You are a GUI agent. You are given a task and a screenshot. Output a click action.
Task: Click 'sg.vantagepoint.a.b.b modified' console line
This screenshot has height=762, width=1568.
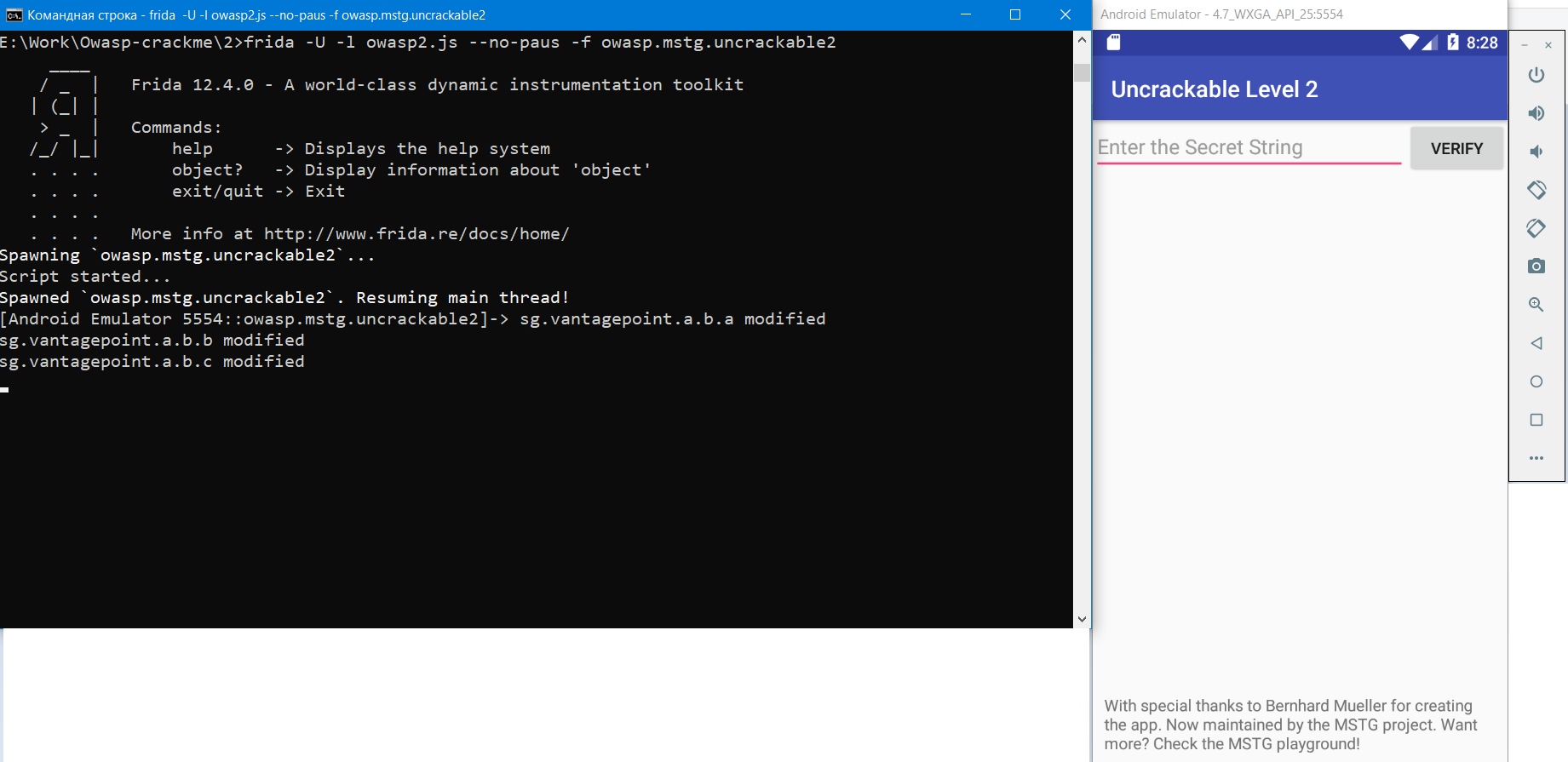152,341
